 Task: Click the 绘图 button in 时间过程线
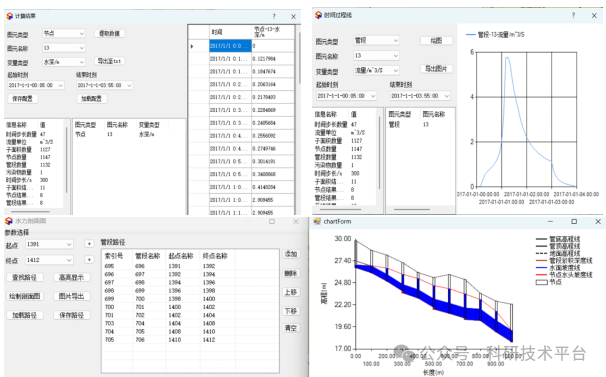(436, 41)
